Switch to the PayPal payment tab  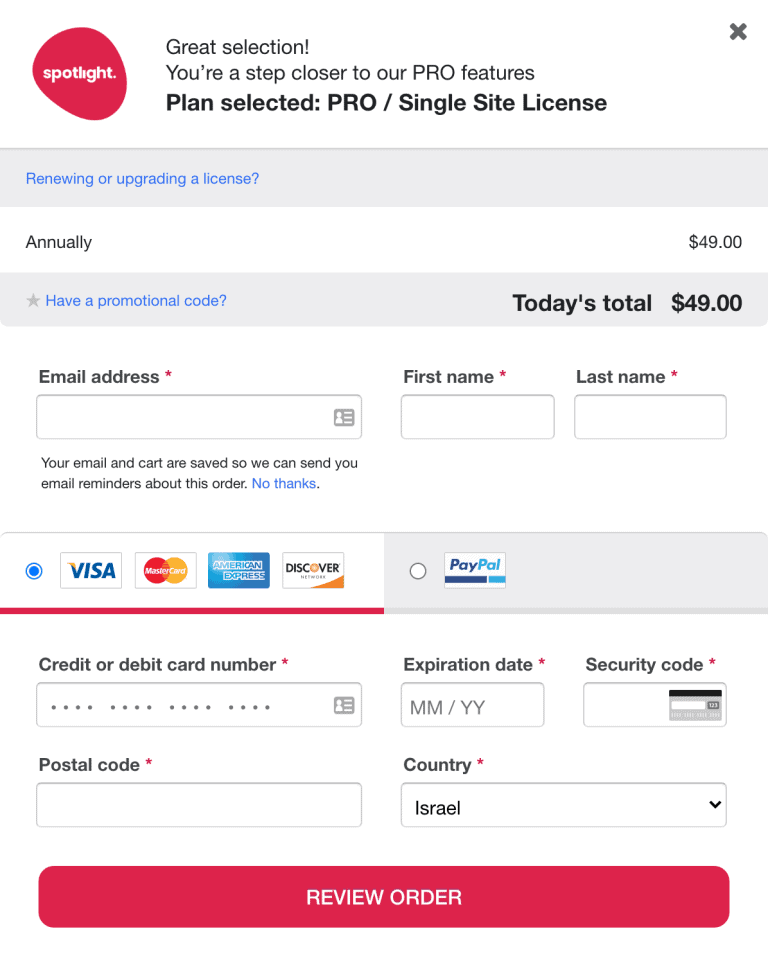[x=575, y=570]
